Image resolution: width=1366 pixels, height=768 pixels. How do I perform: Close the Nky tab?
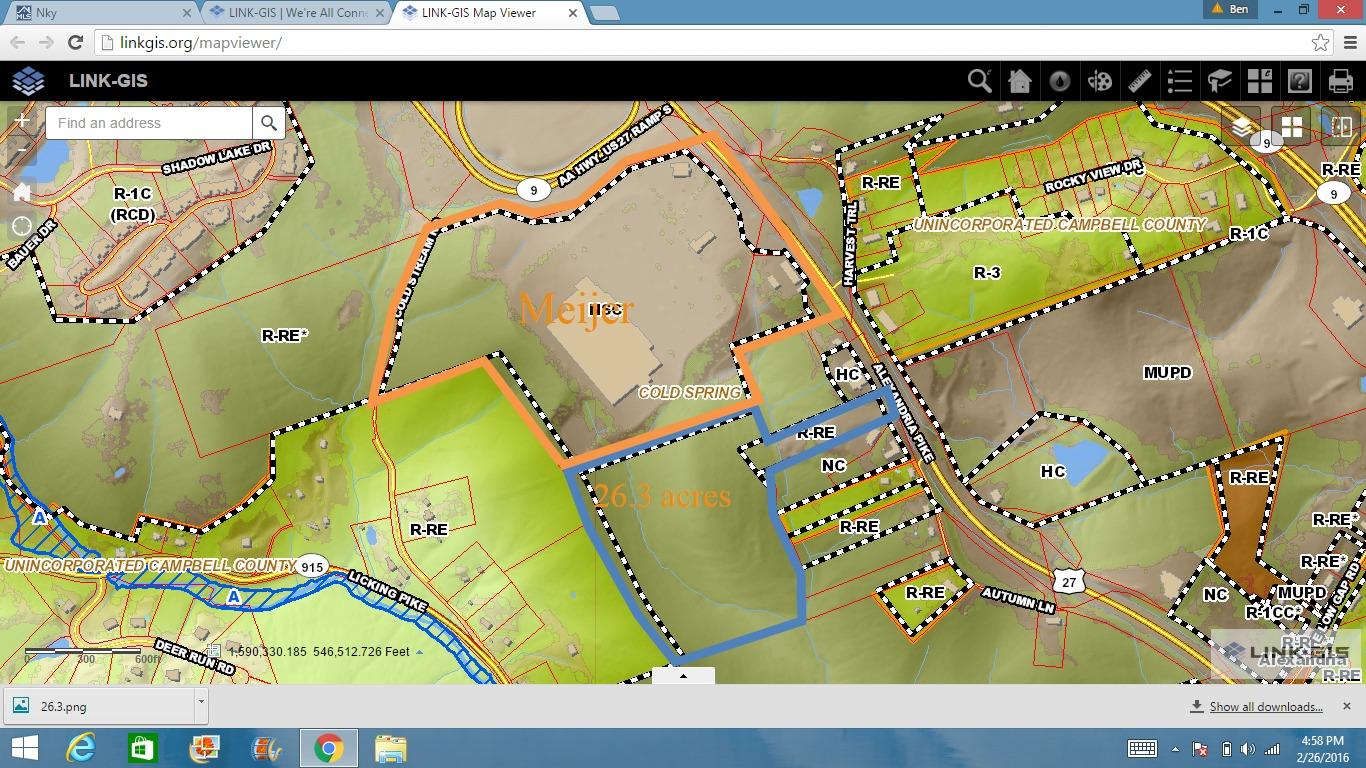point(186,13)
